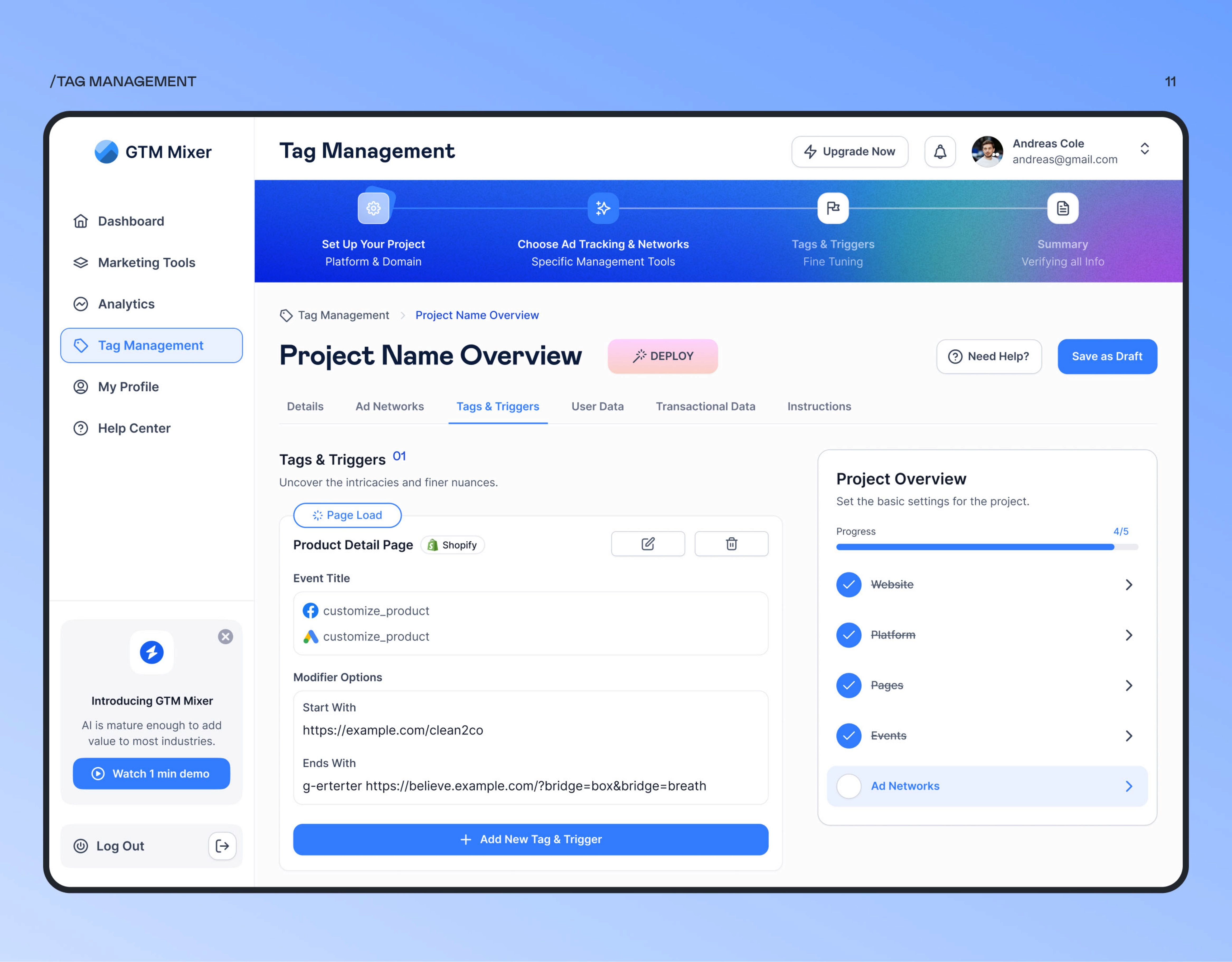Toggle the Events completed checkmark
Screen dimensions: 1232x962
848,736
